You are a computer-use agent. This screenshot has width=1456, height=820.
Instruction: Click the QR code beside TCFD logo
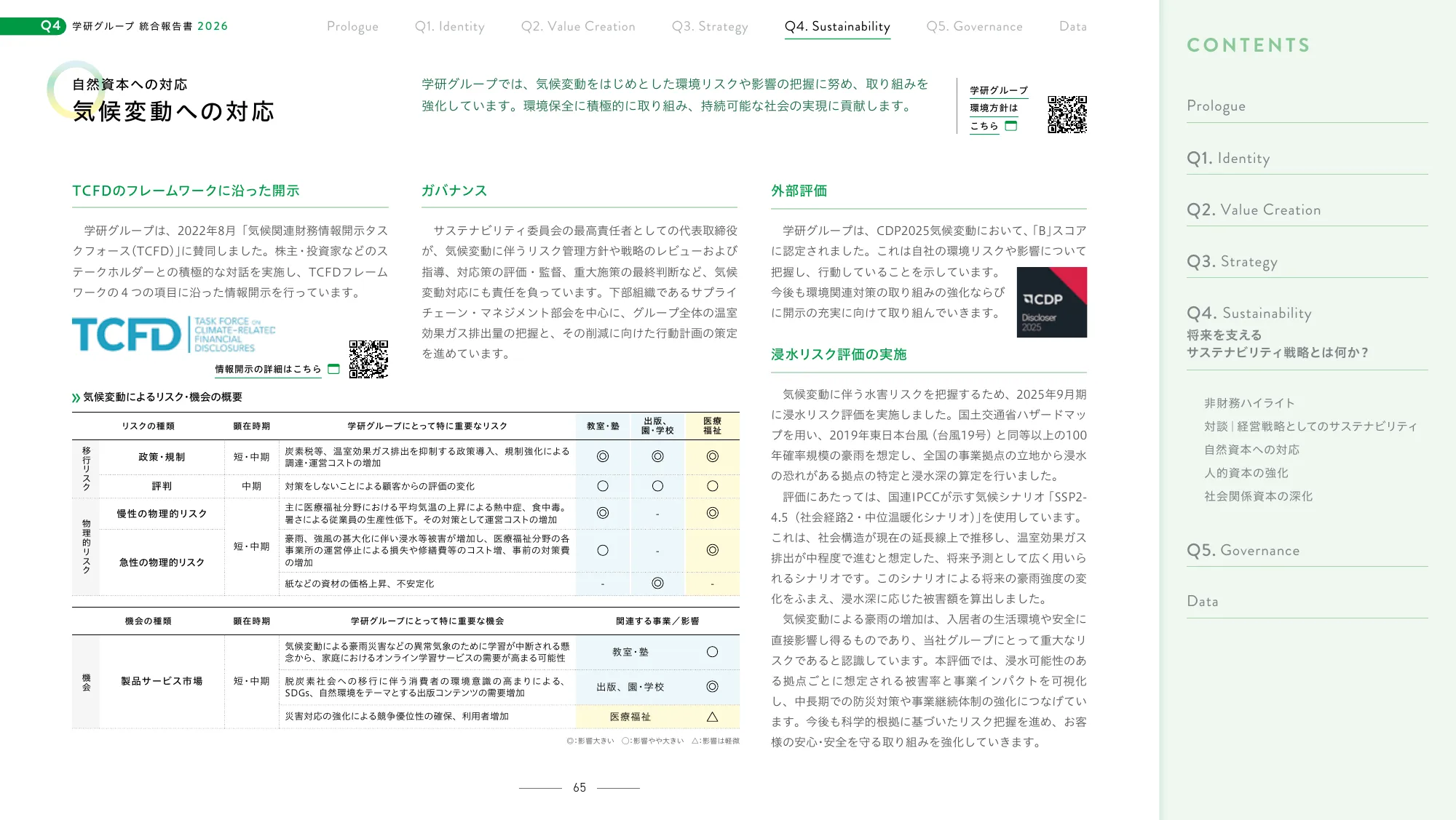(x=368, y=359)
